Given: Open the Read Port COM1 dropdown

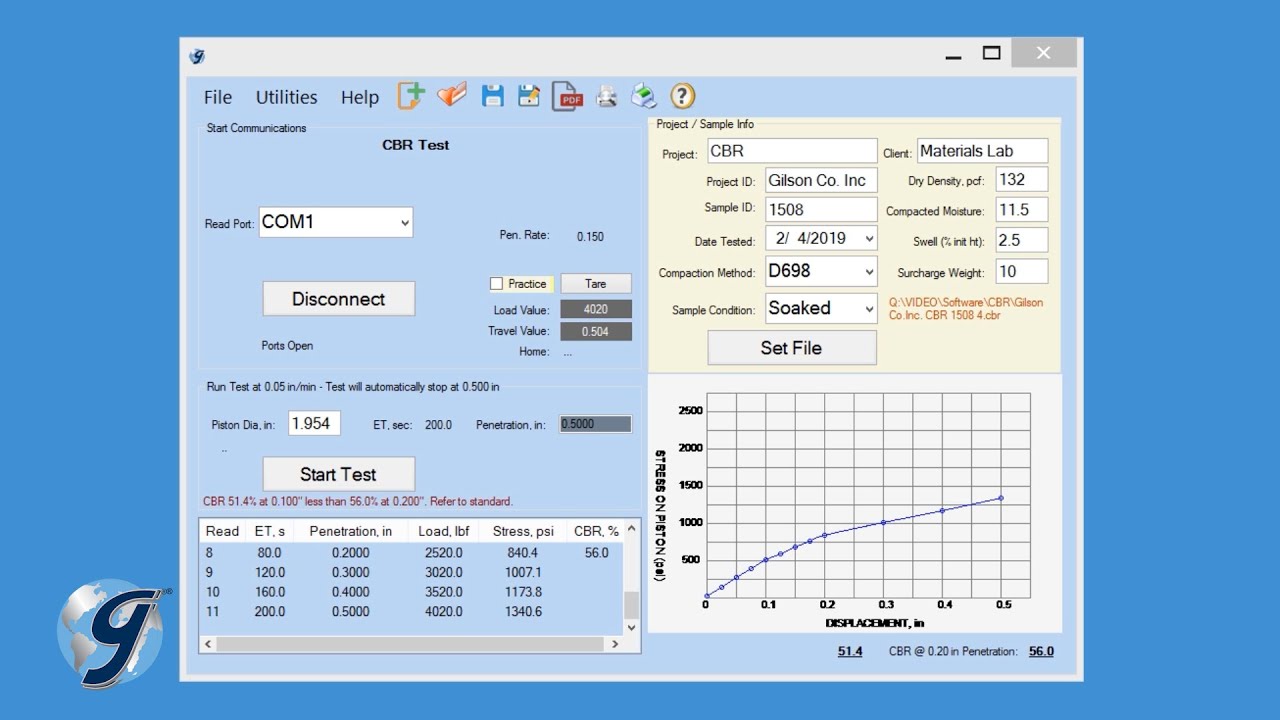Looking at the screenshot, I should [404, 223].
